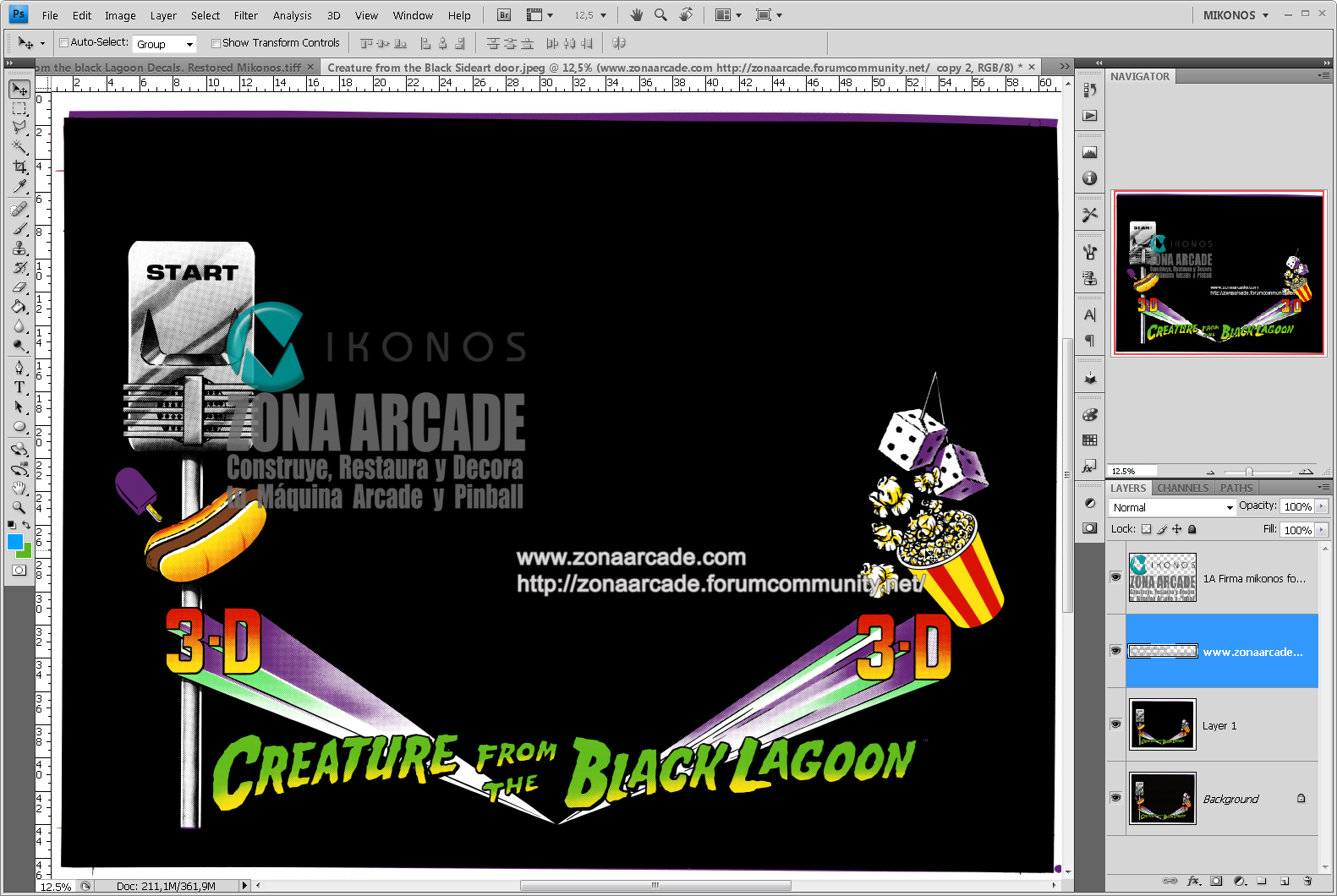Select the Layer 1 thumbnail
This screenshot has height=896, width=1337.
click(1162, 724)
